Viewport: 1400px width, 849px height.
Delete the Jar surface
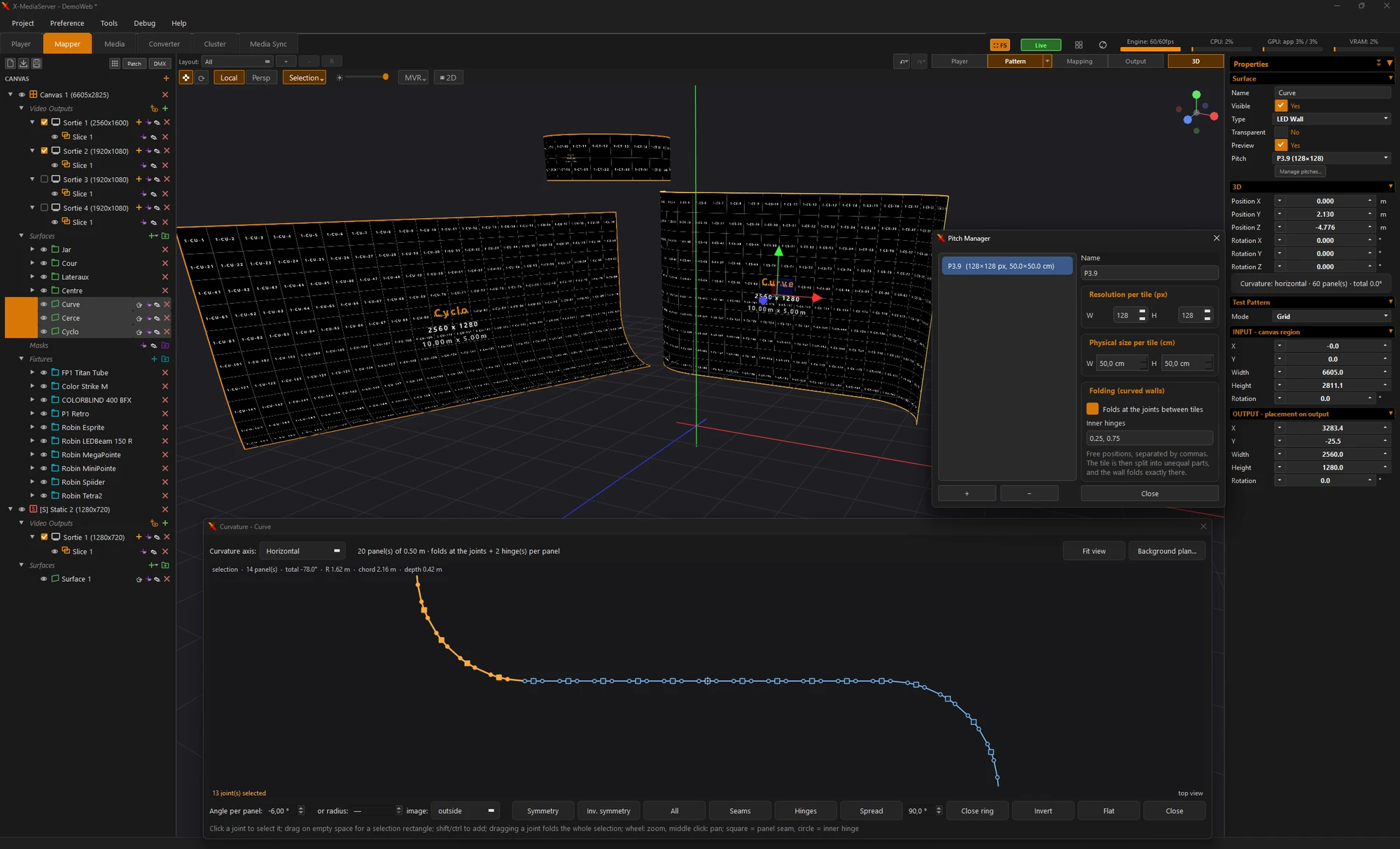coord(165,250)
